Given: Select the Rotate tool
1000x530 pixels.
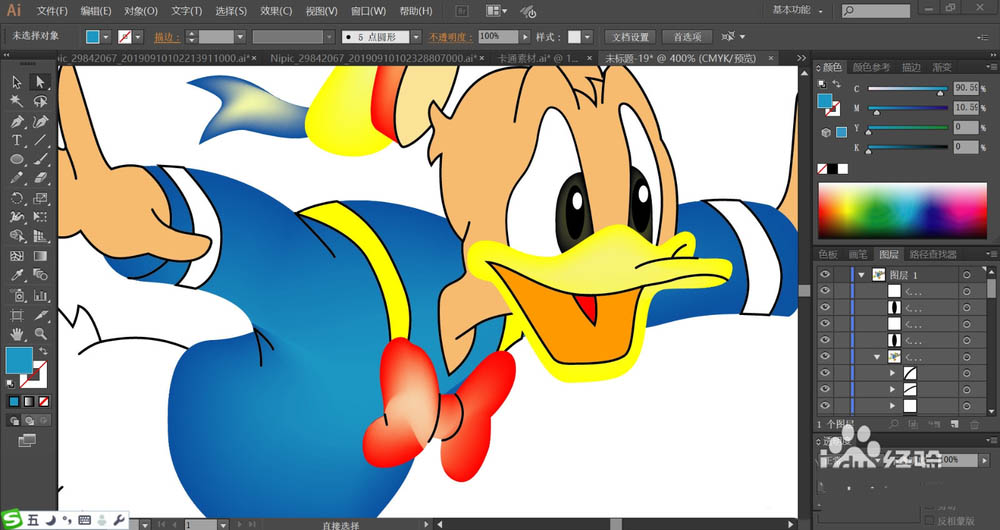Looking at the screenshot, I should coord(17,198).
